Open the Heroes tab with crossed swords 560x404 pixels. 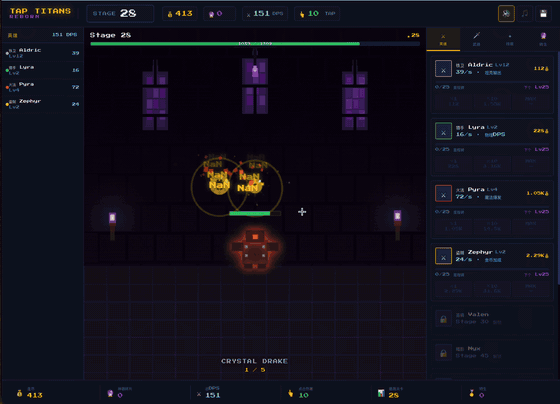click(x=443, y=39)
